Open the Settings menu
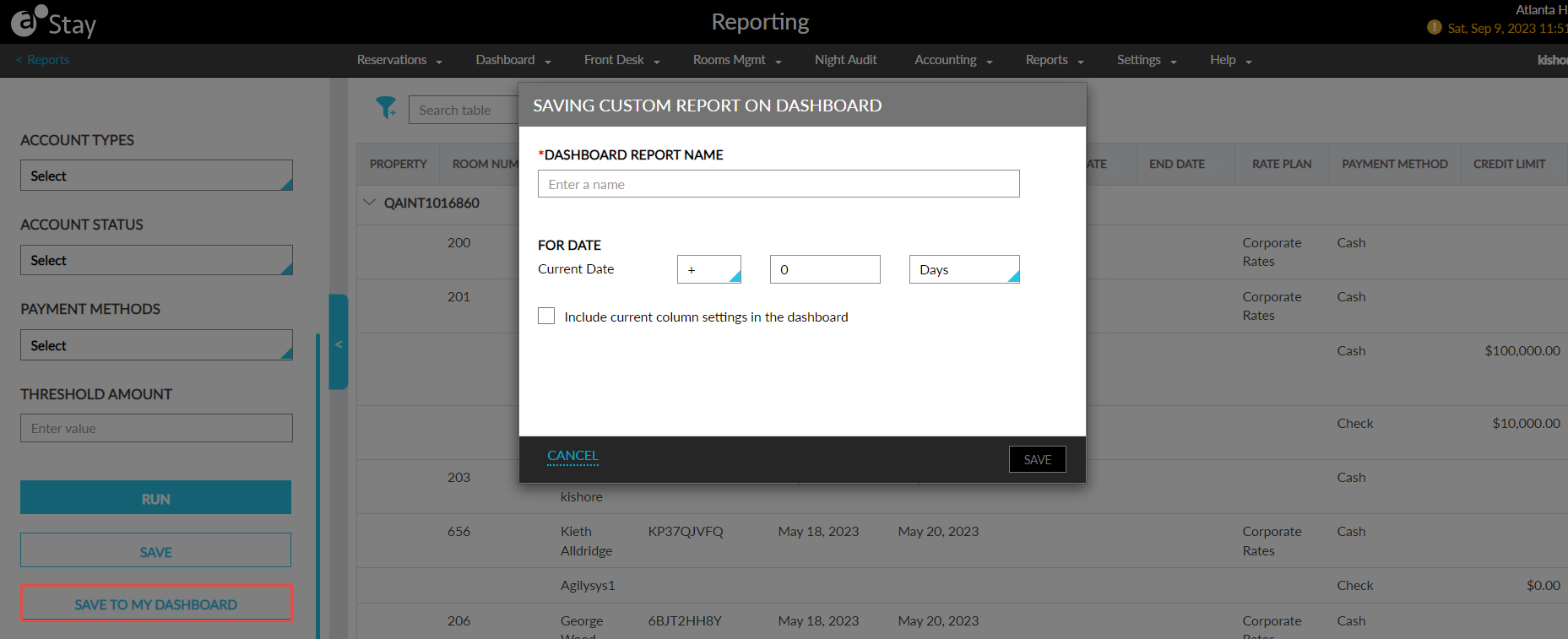The width and height of the screenshot is (1568, 639). (1147, 60)
